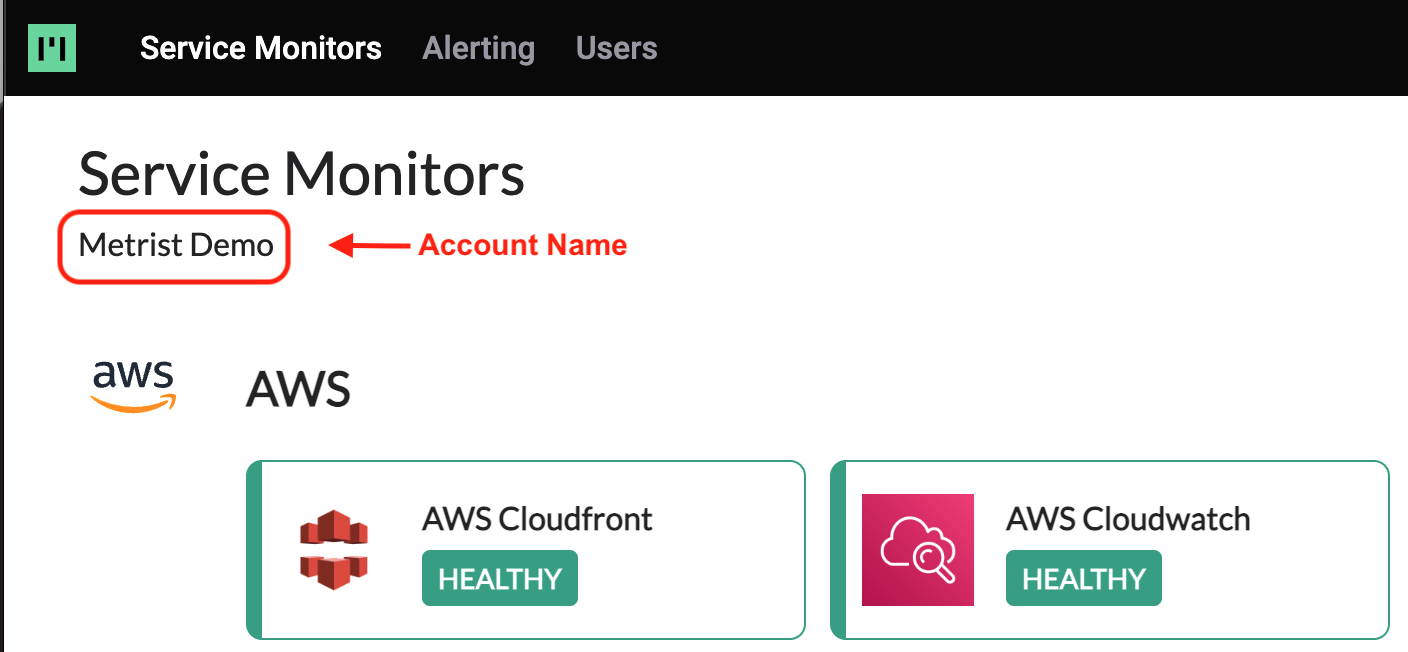The width and height of the screenshot is (1408, 652).
Task: Click the HEALTHY badge under AWS Cloudwatch
Action: tap(1084, 578)
